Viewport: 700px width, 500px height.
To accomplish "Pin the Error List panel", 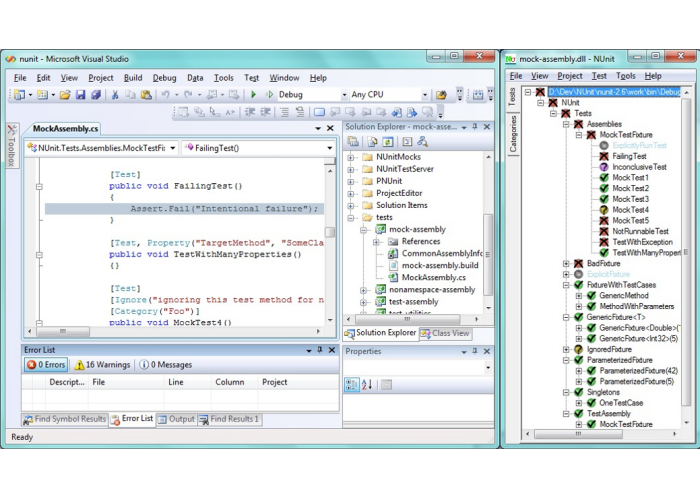I will [x=320, y=350].
